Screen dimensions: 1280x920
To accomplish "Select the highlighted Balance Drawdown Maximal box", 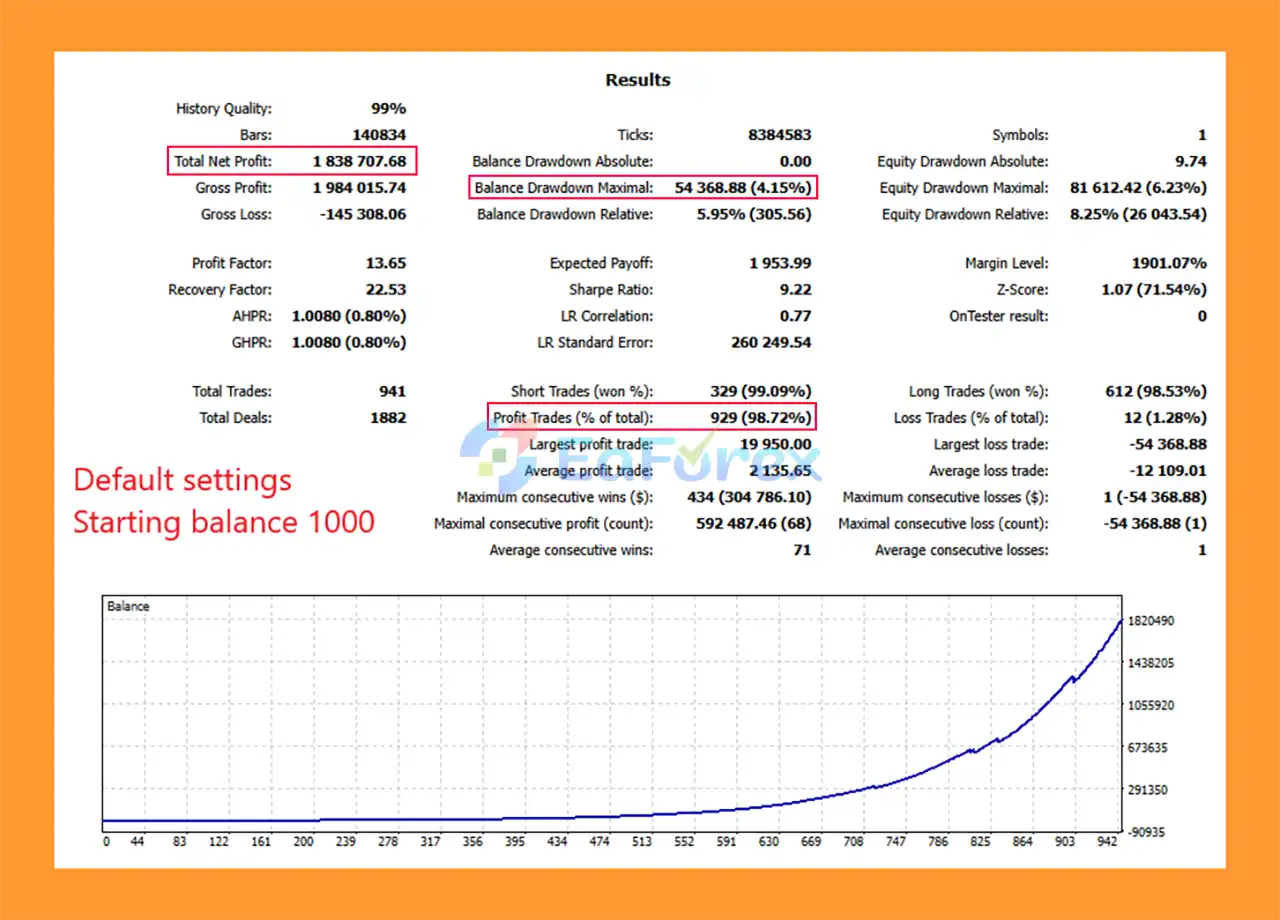I will coord(643,187).
